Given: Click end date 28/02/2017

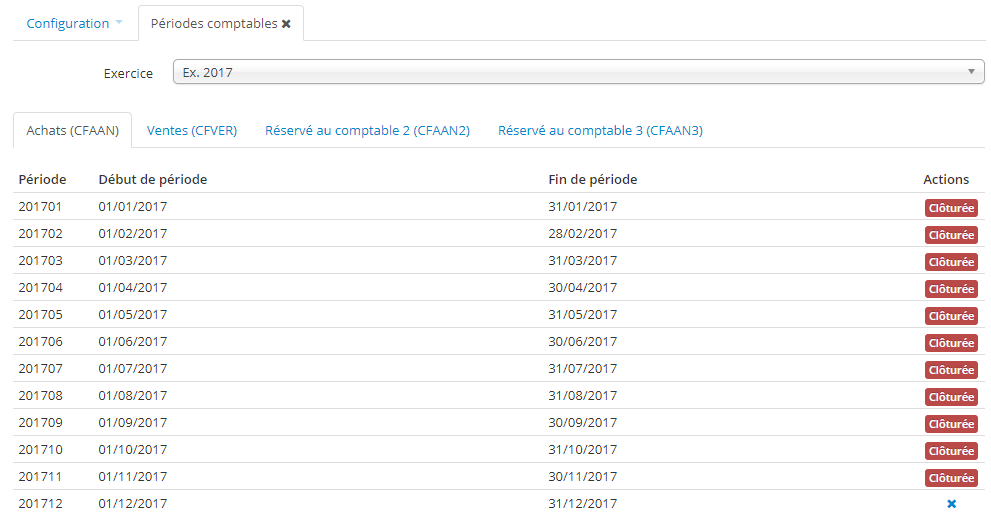Looking at the screenshot, I should 583,234.
